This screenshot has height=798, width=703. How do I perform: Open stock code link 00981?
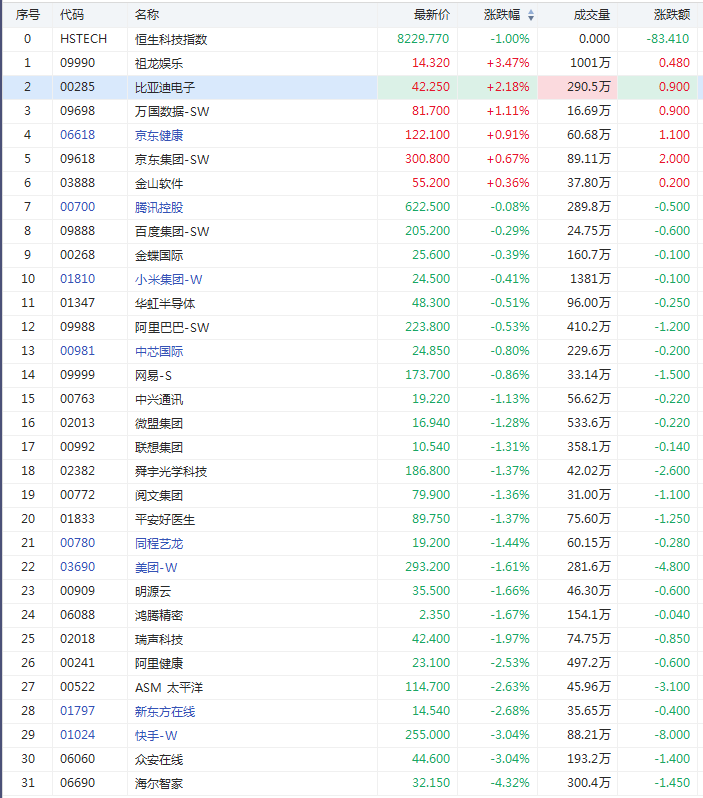click(x=77, y=351)
